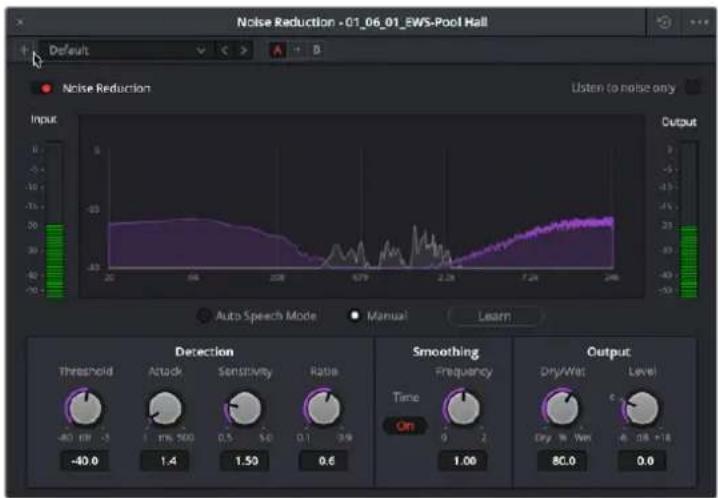Click the Sensitivity knob

[x=244, y=407]
